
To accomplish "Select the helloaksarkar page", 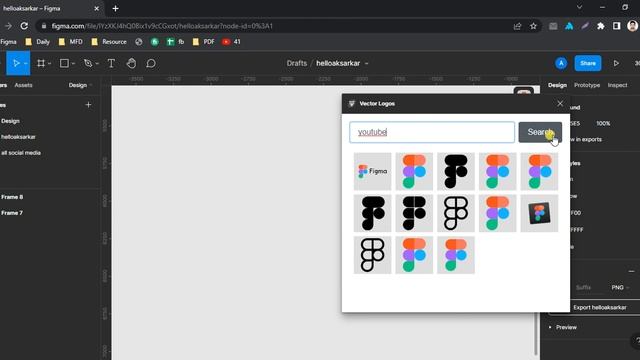I will (x=18, y=137).
